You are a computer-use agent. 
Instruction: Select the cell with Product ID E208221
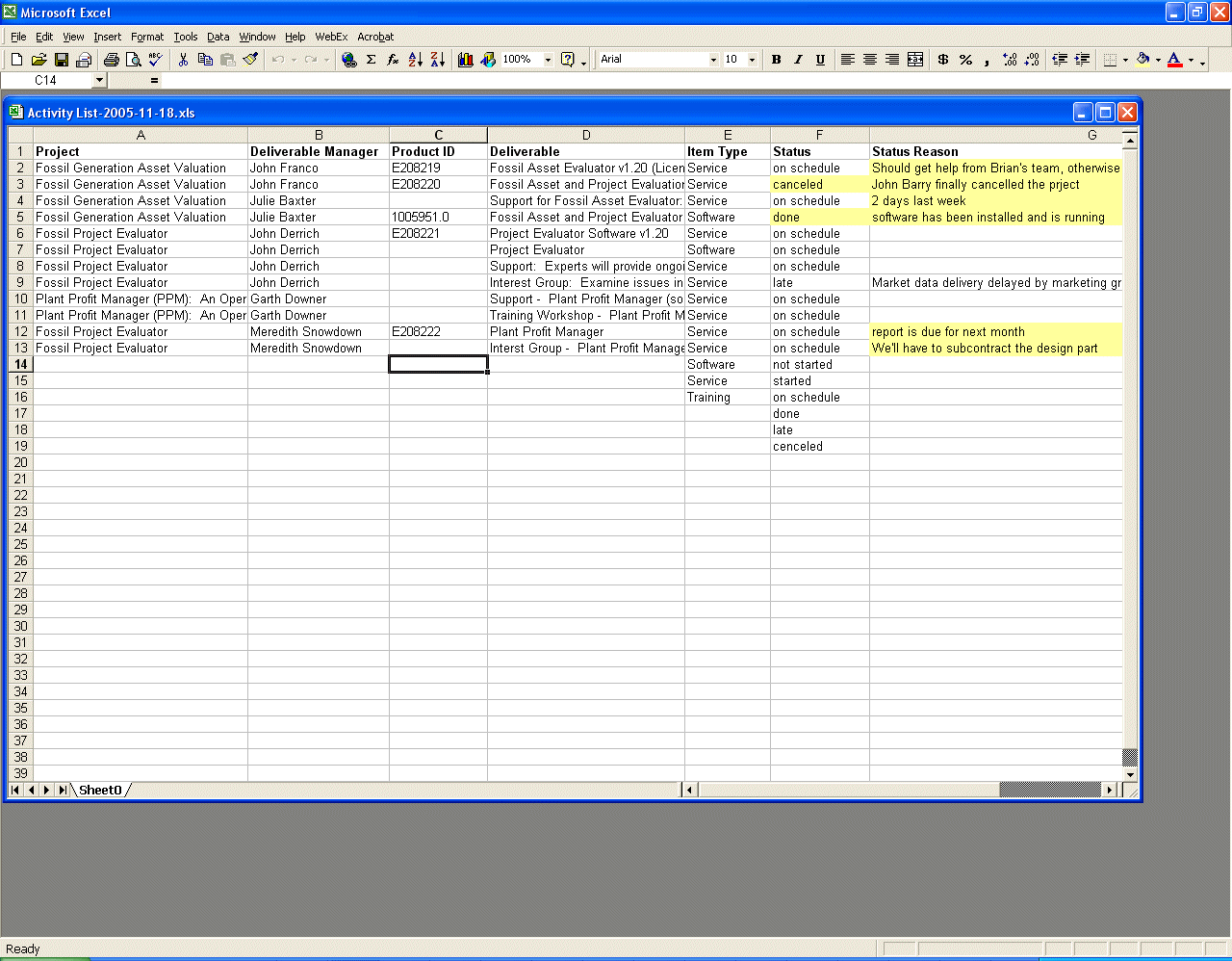tap(438, 234)
